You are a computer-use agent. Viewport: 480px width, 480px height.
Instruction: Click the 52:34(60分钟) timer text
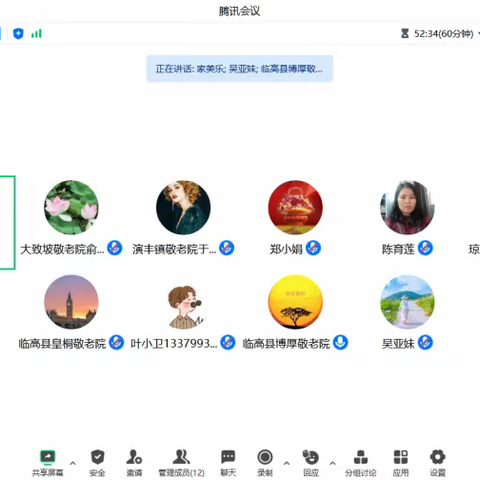[444, 34]
